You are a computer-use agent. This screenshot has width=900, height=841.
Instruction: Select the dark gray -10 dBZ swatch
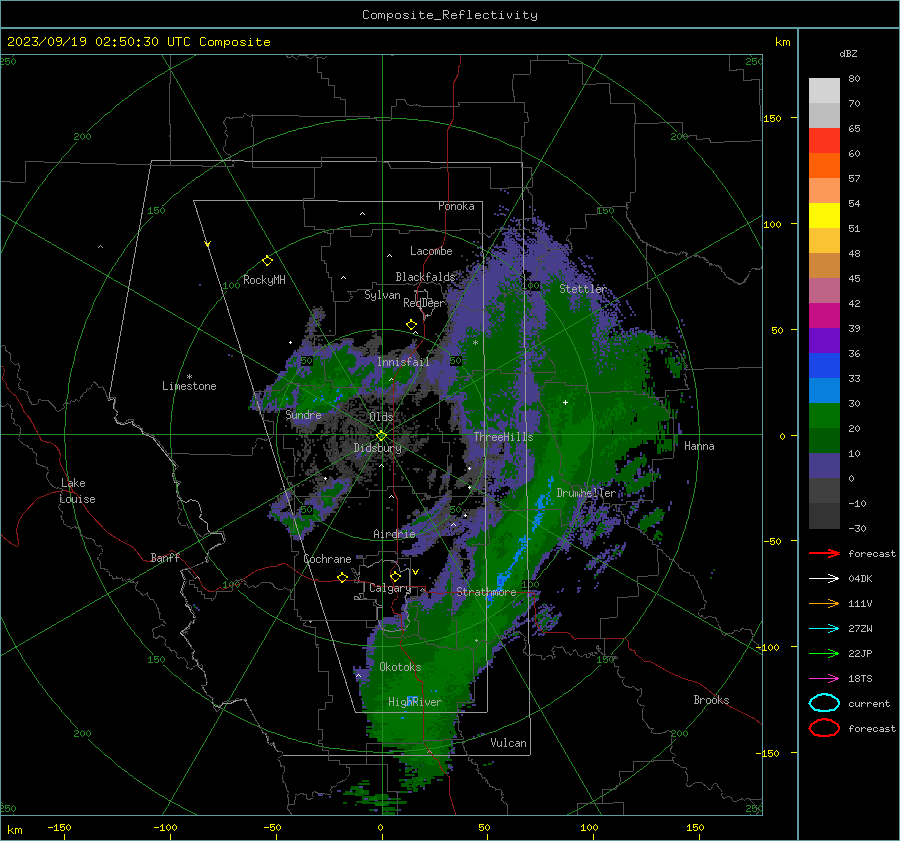(x=824, y=515)
